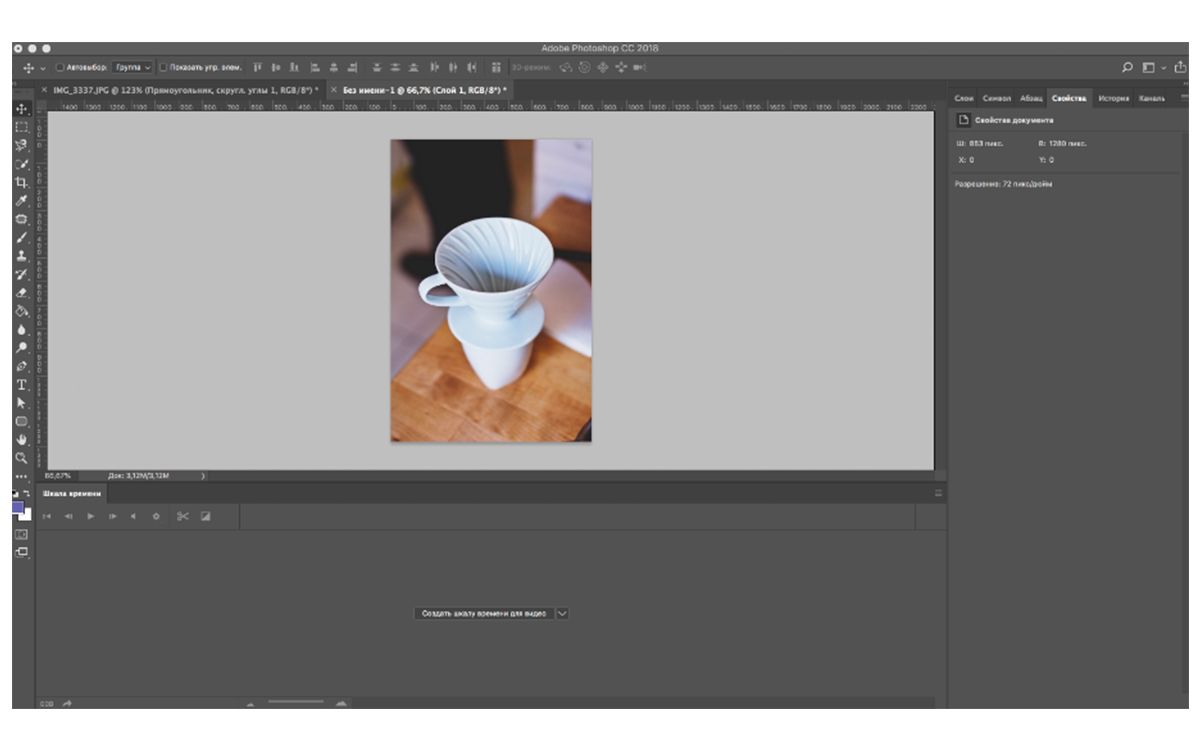Select the Шкала времени panel tab
1200x750 pixels.
coord(72,494)
